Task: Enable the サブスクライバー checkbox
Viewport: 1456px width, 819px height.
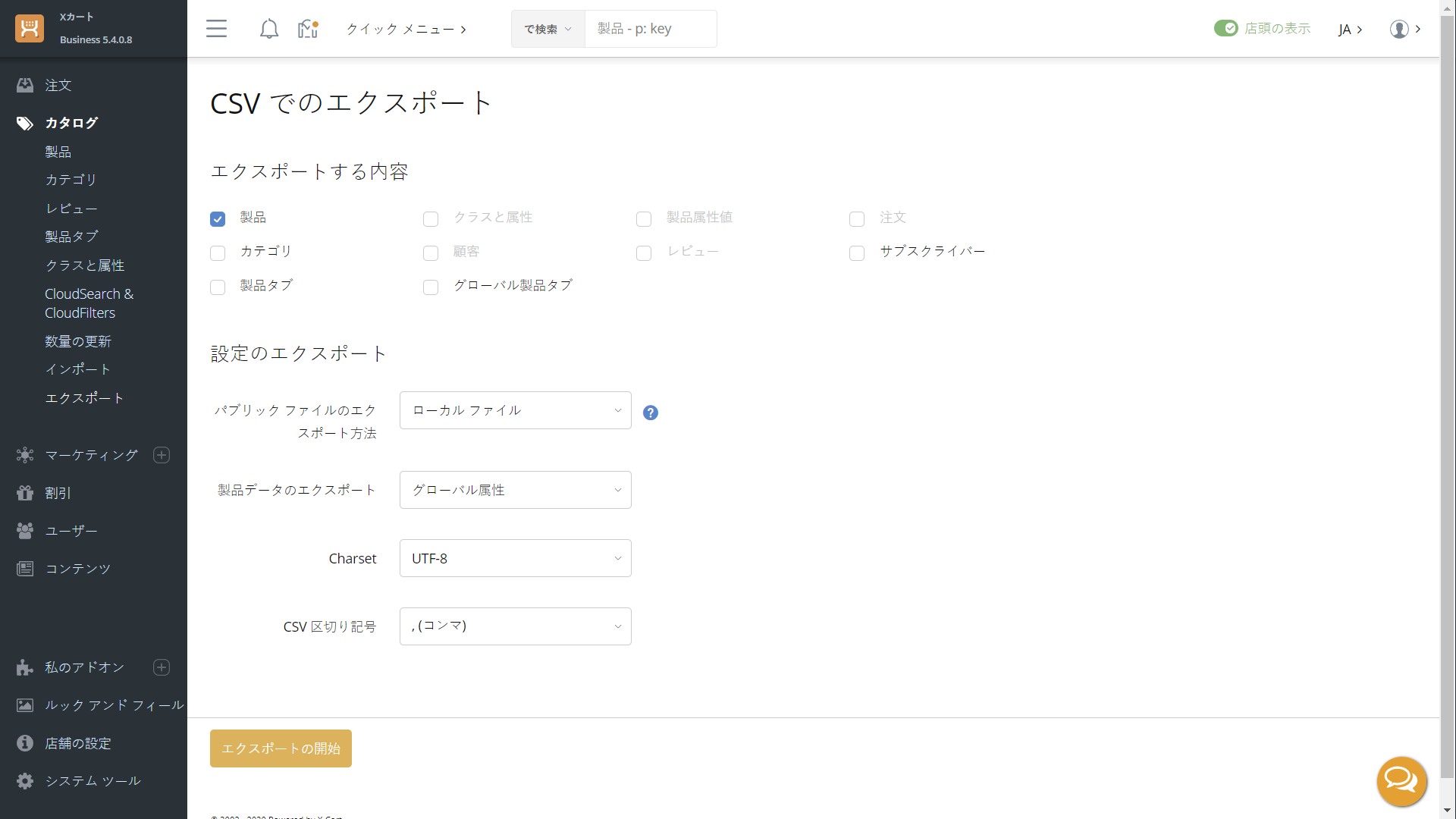Action: click(857, 253)
